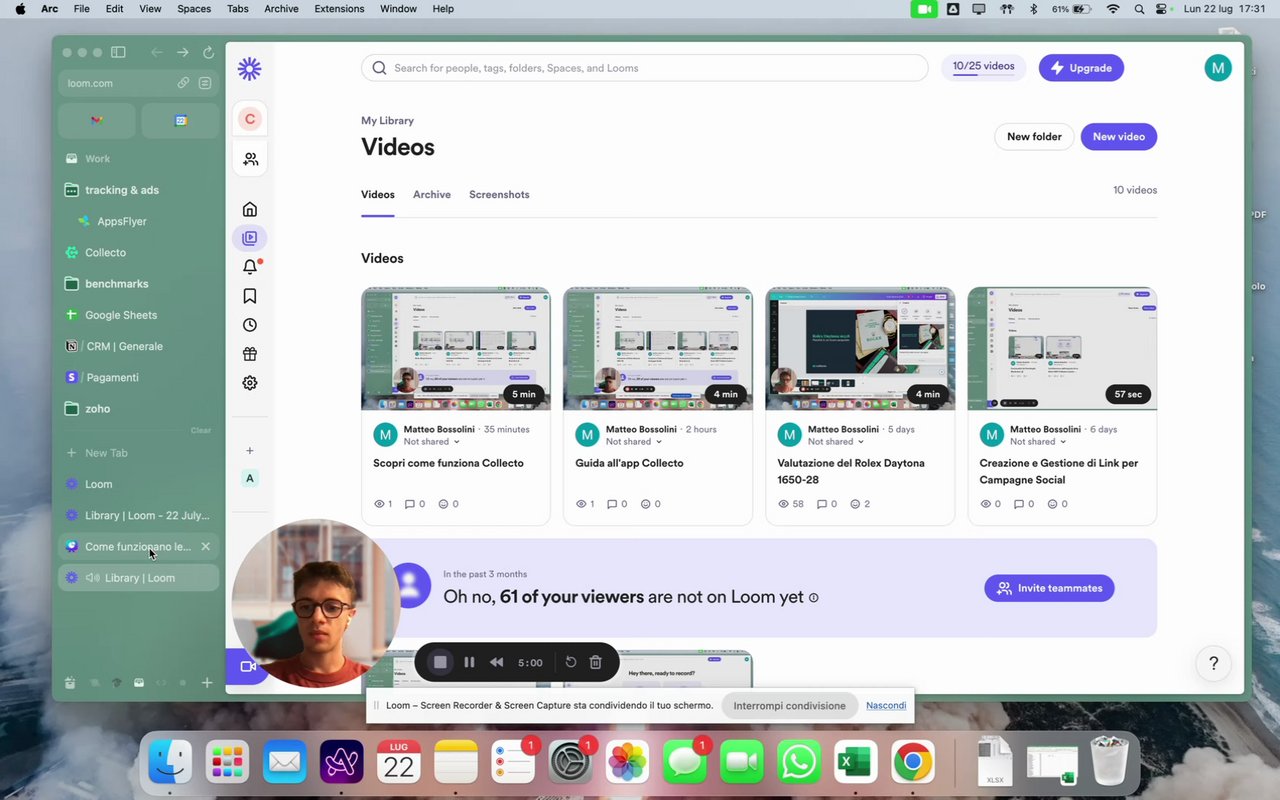Image resolution: width=1280 pixels, height=800 pixels.
Task: Select the green A workspace badge
Action: (x=250, y=478)
